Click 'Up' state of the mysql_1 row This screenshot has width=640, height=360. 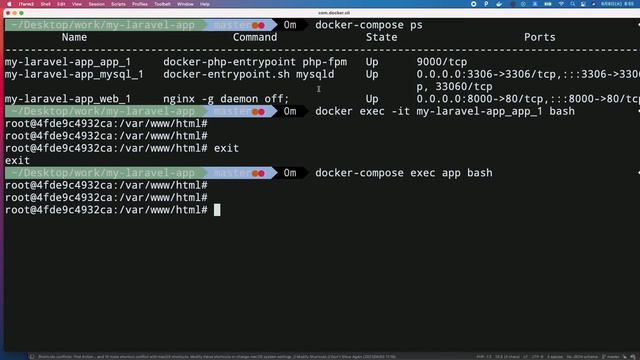coord(372,74)
